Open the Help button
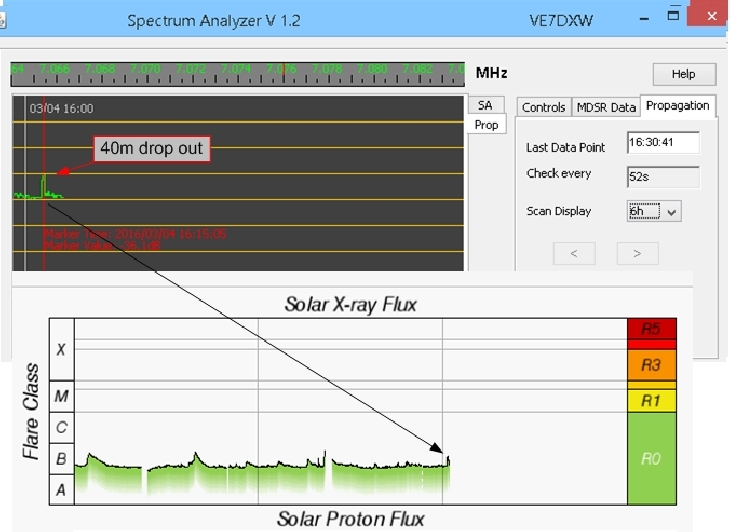 (684, 74)
